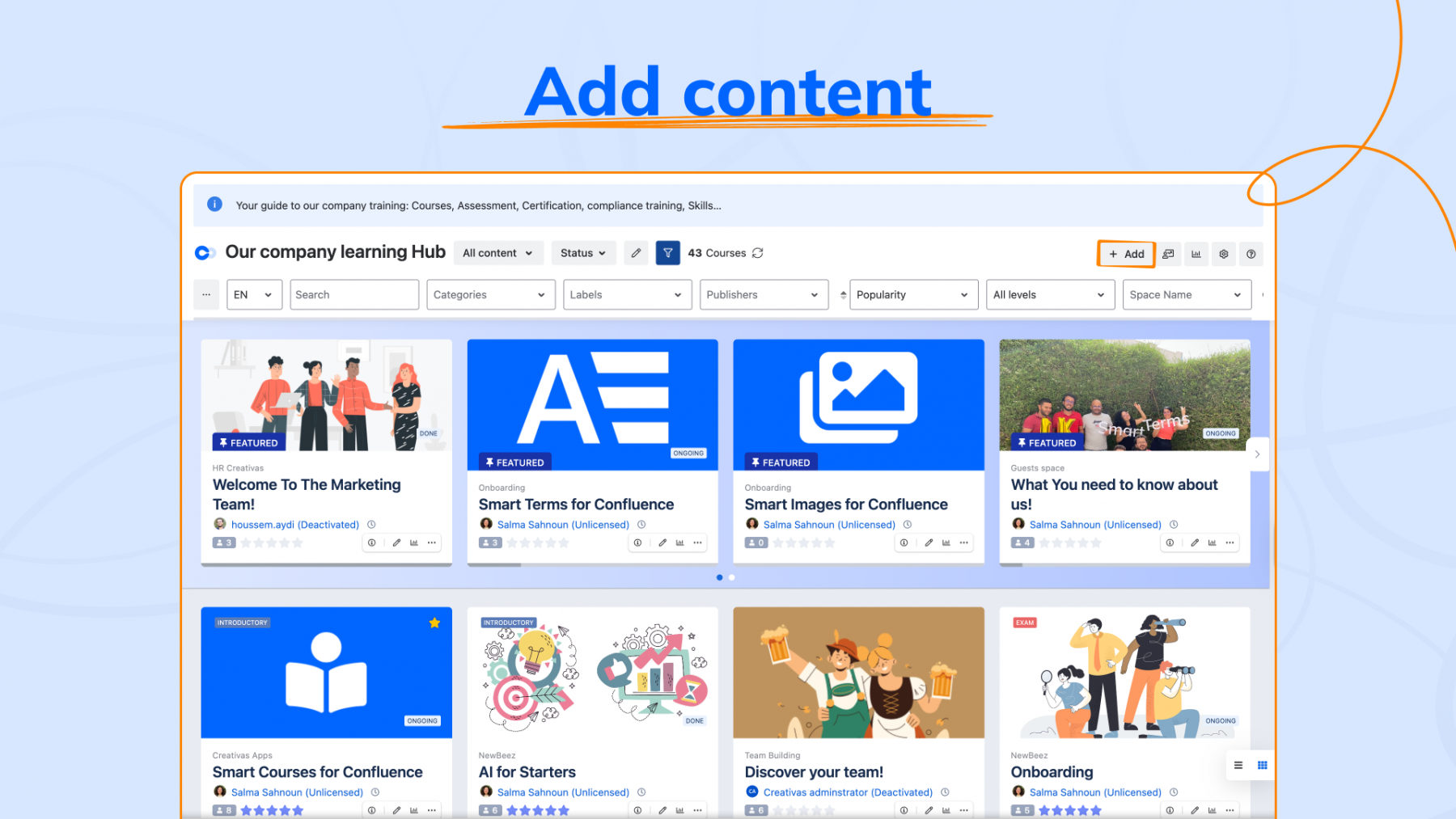The image size is (1456, 819).
Task: Click next arrow on featured carousel
Action: [x=1257, y=454]
